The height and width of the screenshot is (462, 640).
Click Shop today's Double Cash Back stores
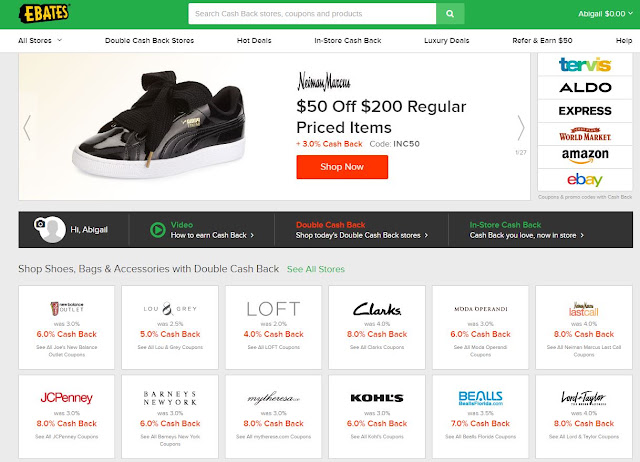[362, 235]
